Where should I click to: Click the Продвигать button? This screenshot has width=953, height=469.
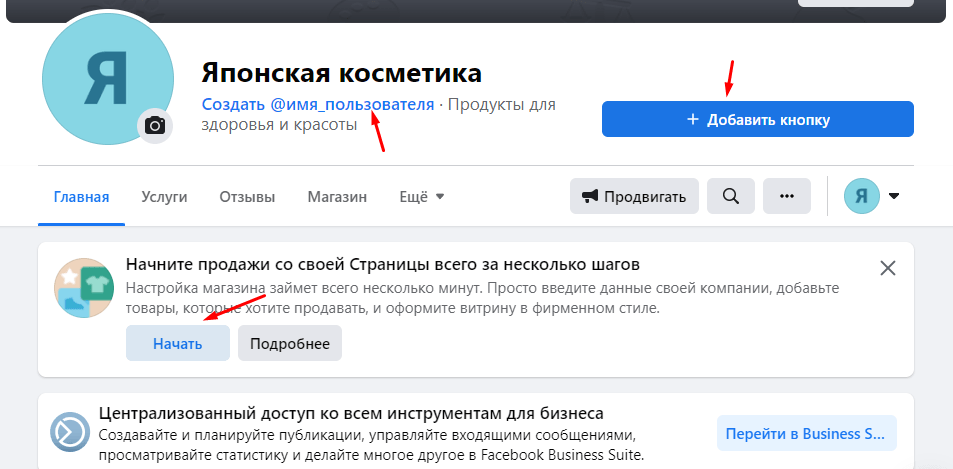[634, 196]
